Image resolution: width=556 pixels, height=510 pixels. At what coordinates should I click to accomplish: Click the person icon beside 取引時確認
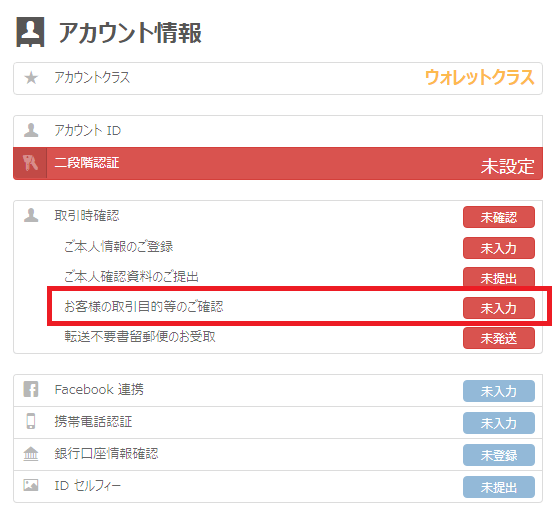pyautogui.click(x=31, y=215)
